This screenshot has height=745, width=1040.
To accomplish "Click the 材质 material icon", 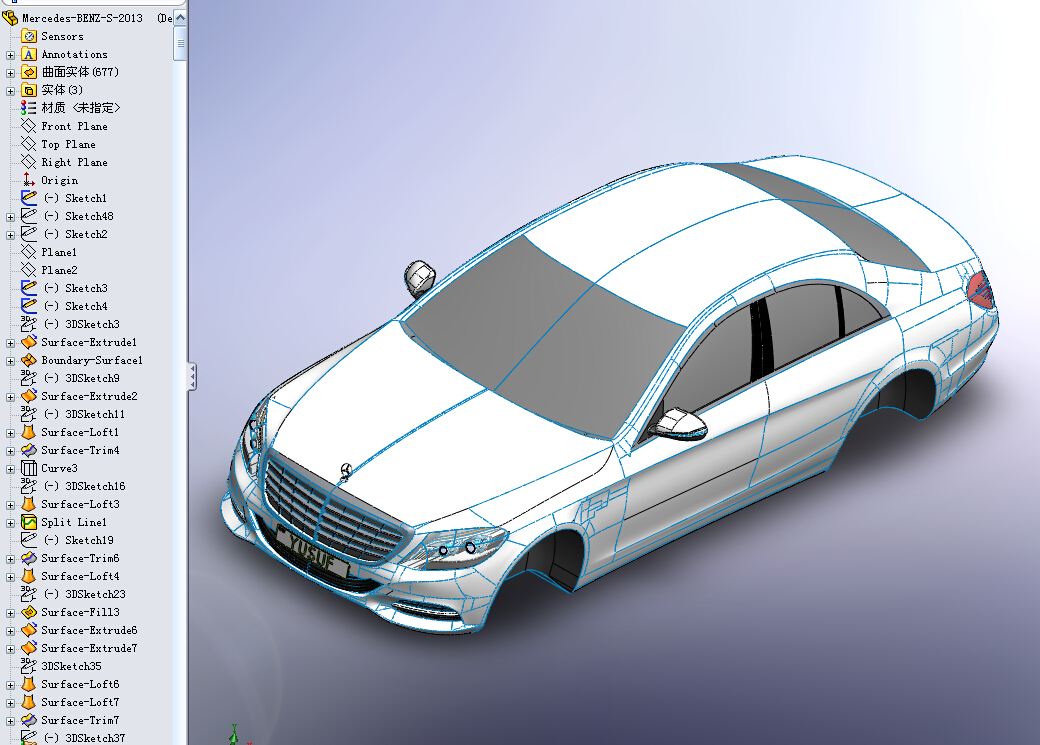I will tap(29, 107).
